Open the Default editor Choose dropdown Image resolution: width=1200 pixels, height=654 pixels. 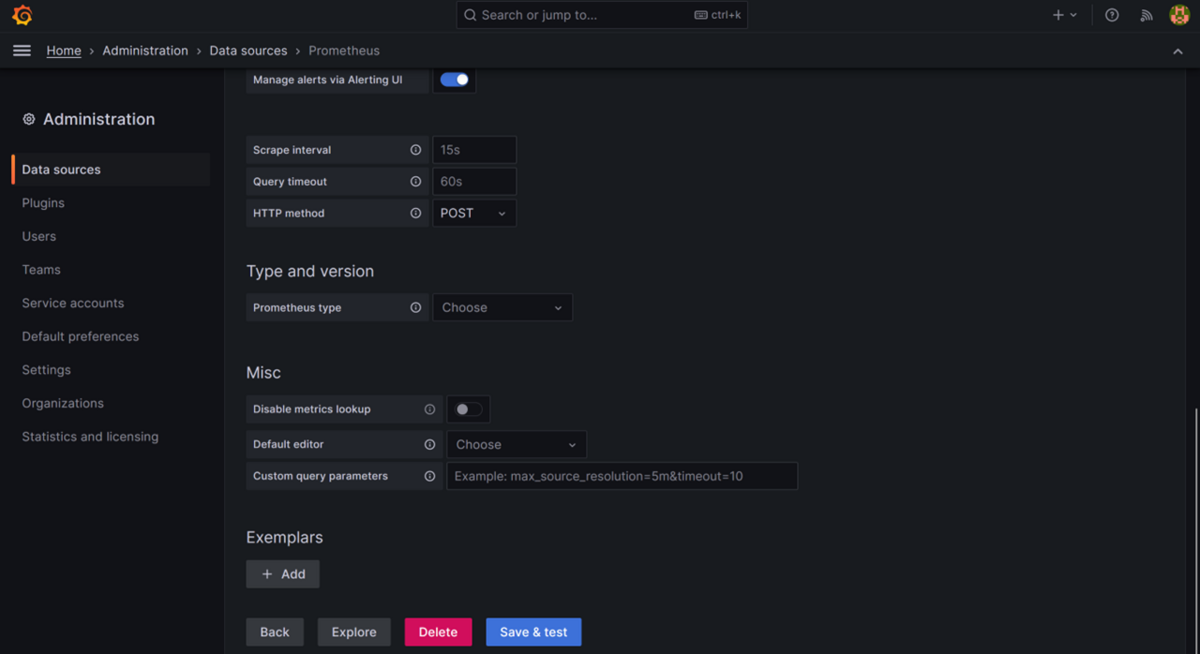(x=516, y=444)
